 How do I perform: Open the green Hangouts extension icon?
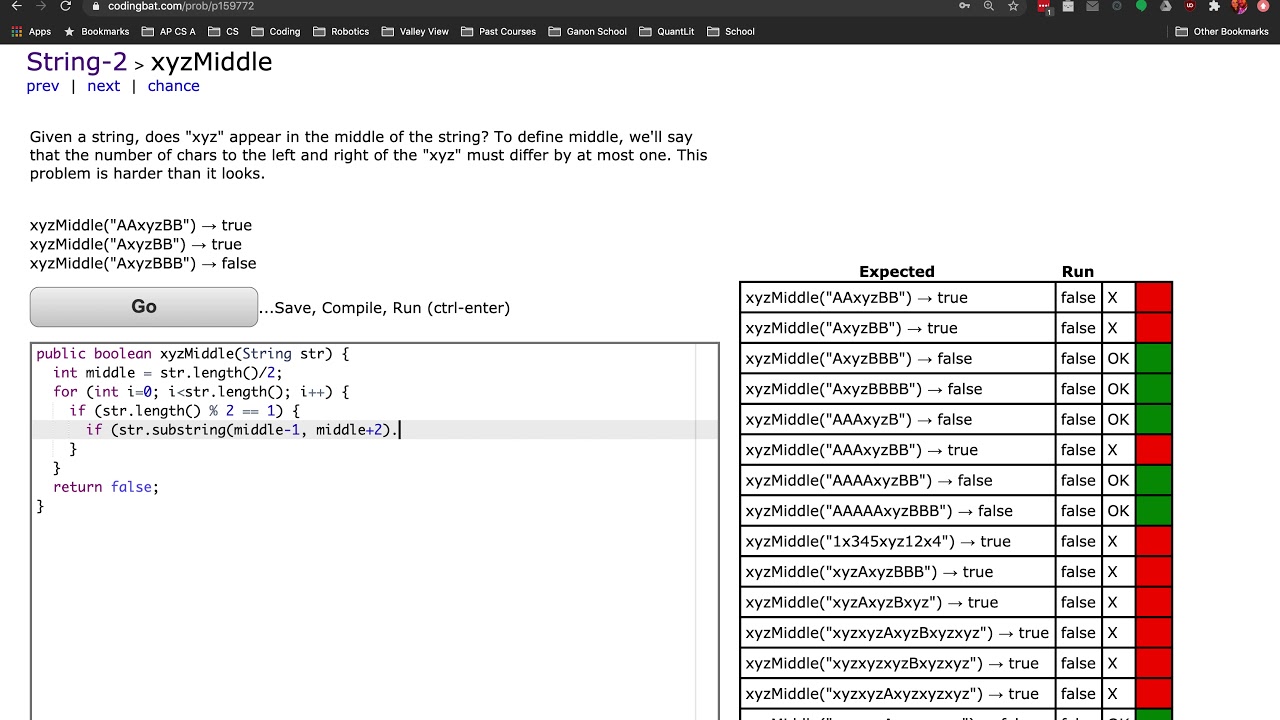1141,6
